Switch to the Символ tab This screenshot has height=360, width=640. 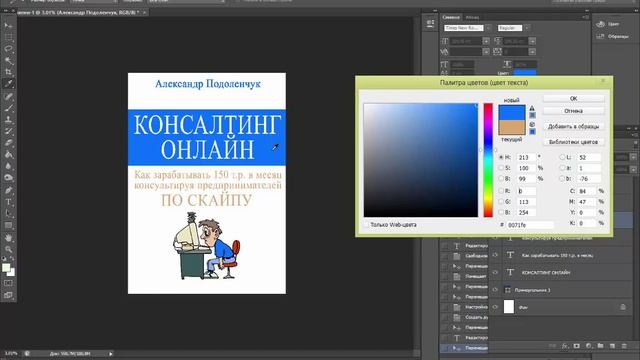pos(451,17)
